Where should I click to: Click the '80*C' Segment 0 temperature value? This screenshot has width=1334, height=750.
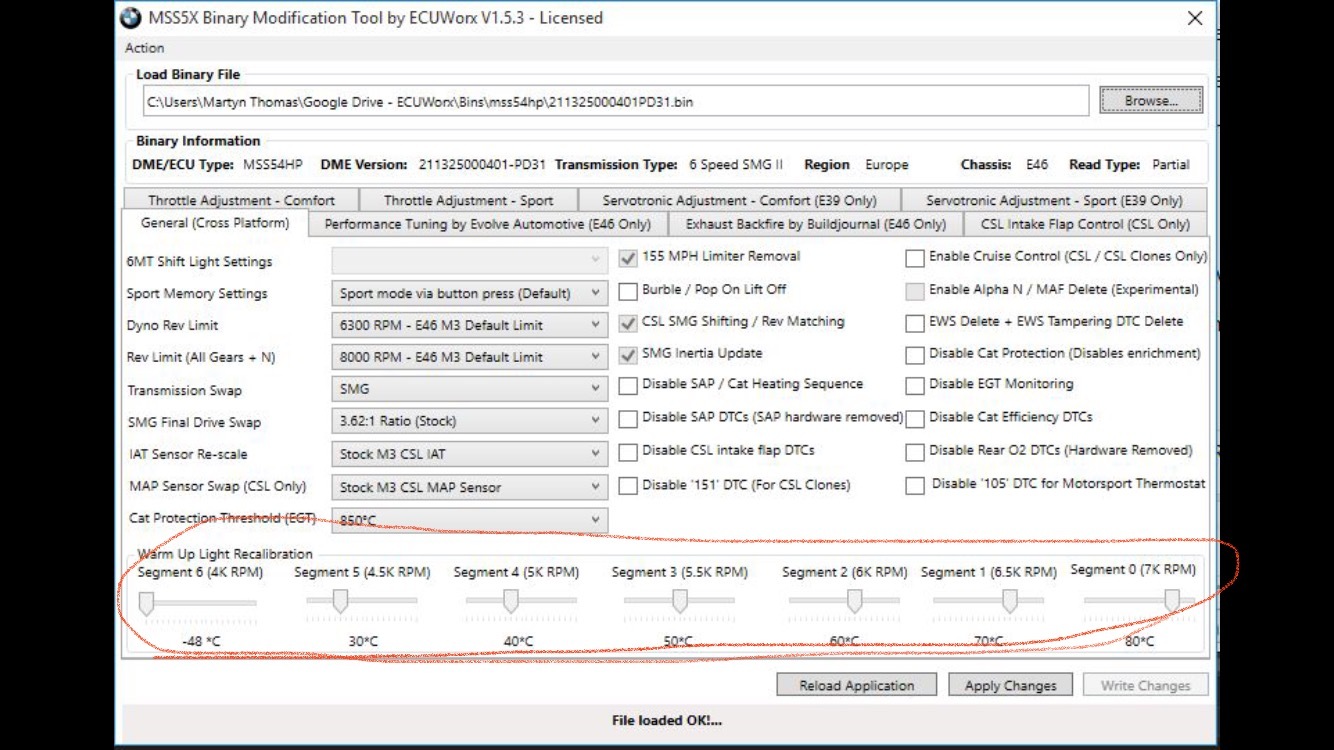point(1140,641)
